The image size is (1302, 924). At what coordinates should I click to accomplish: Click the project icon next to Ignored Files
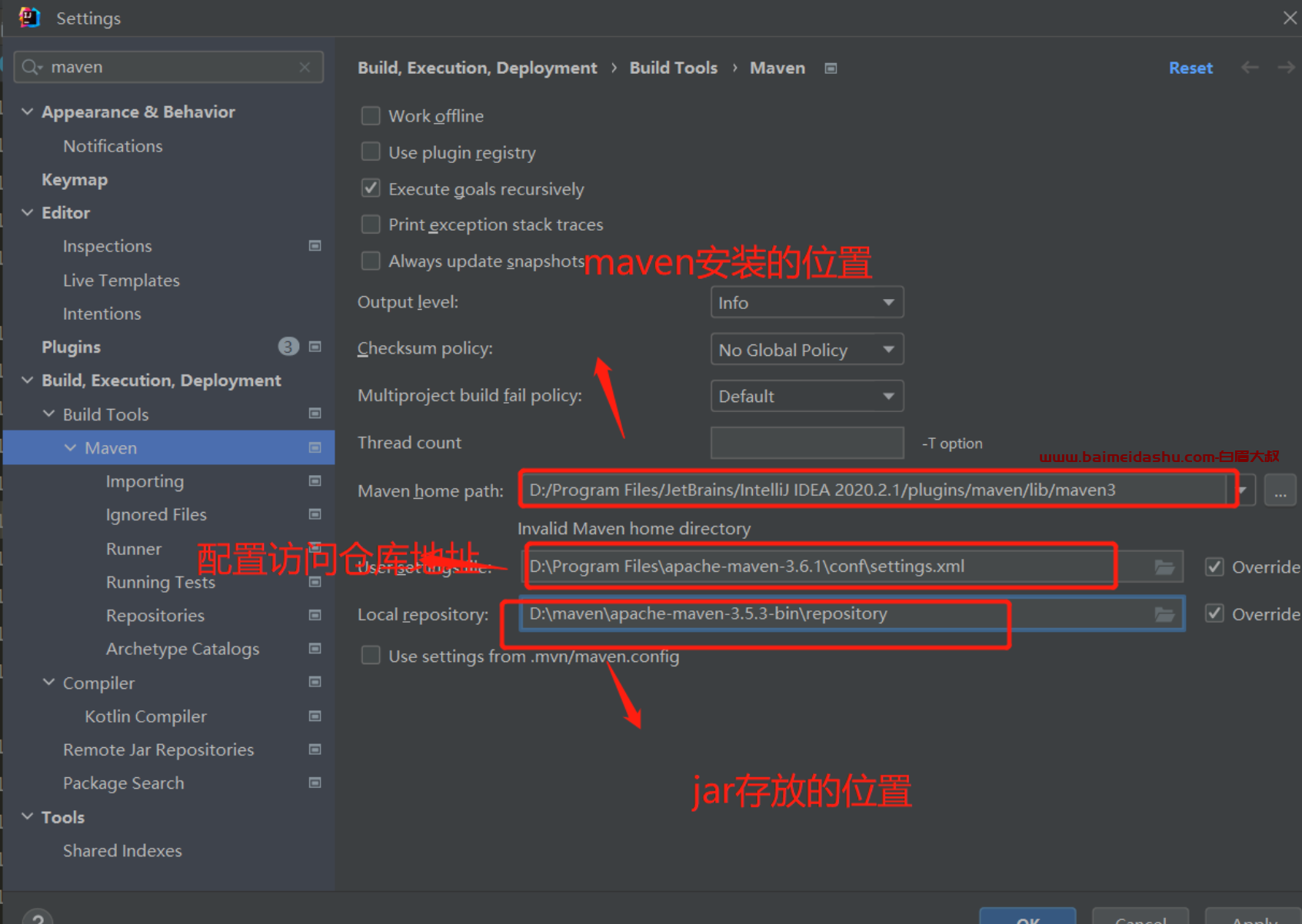[315, 514]
